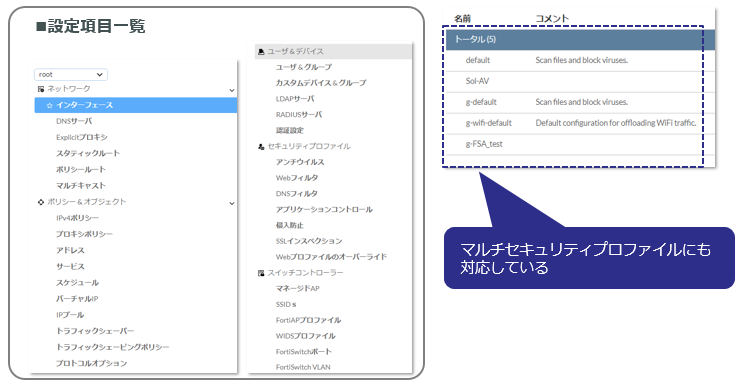Click the 名前 column header
This screenshot has height=385, width=740.
coord(462,18)
